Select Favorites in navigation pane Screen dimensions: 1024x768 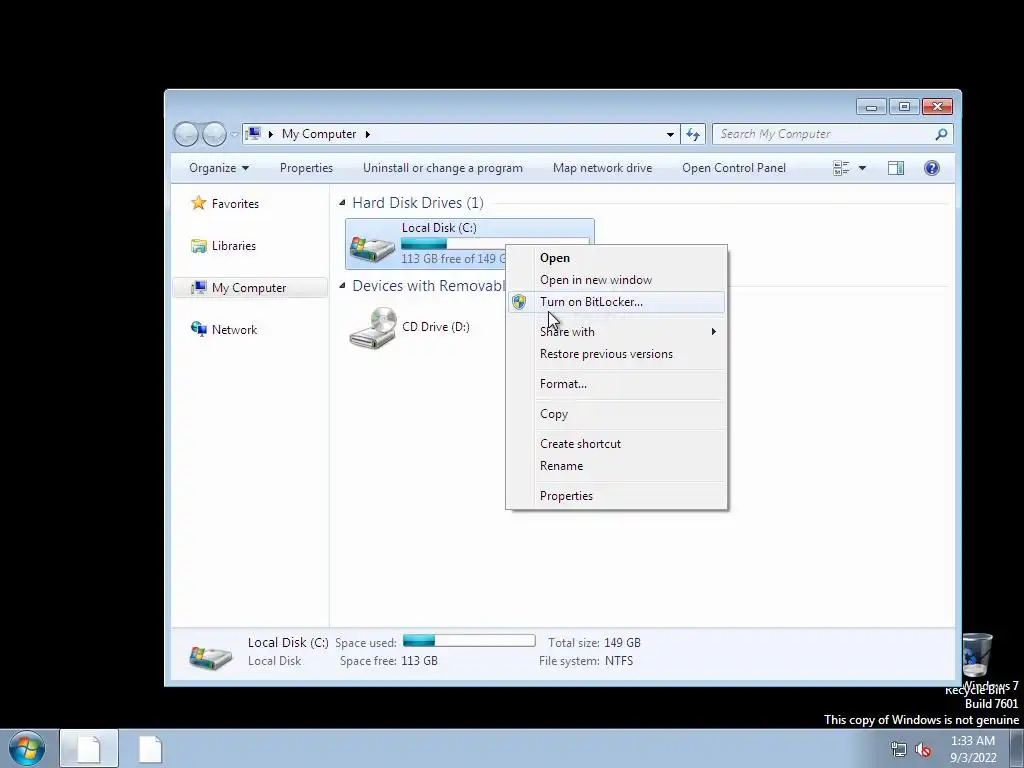(x=235, y=204)
